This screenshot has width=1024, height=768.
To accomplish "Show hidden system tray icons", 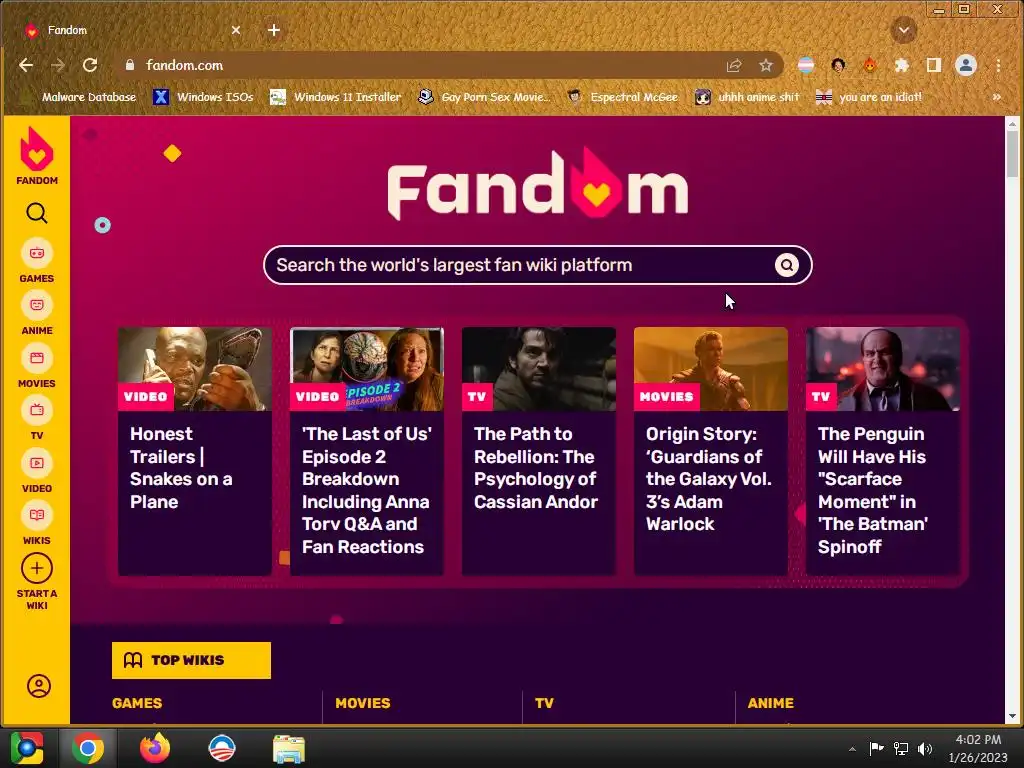I will [x=852, y=749].
